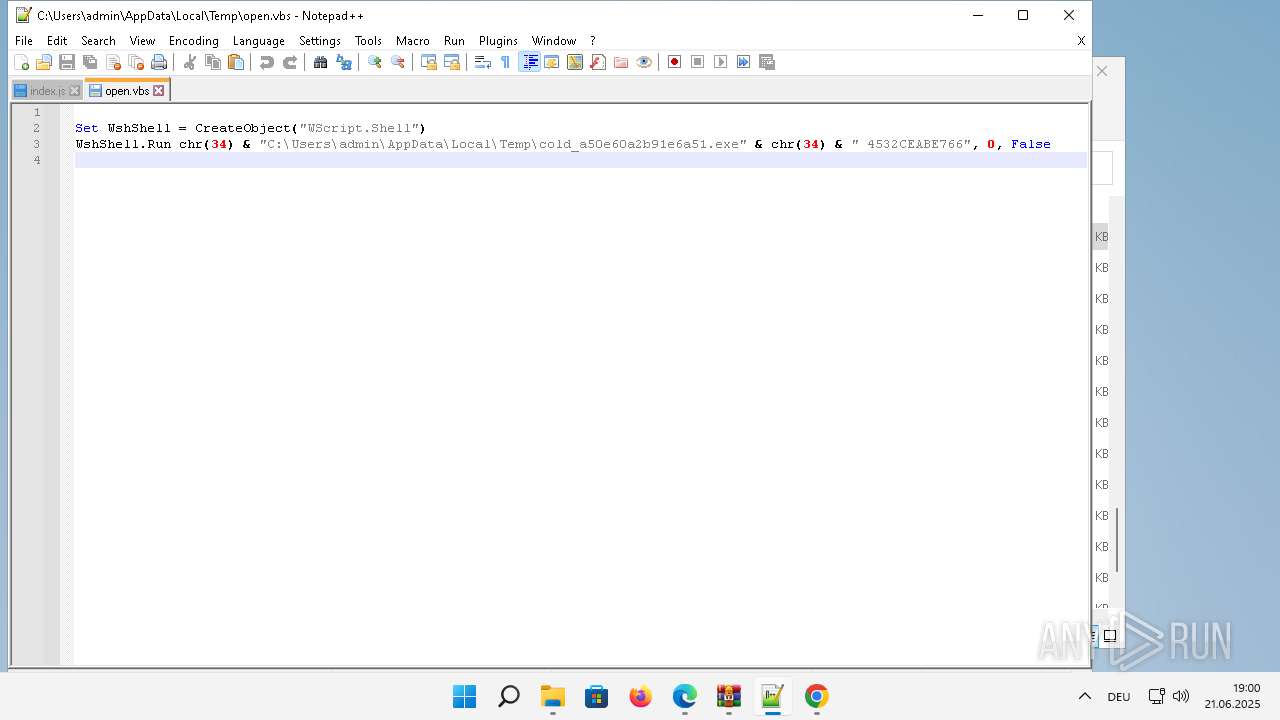Image resolution: width=1280 pixels, height=720 pixels.
Task: Open the Replace dialog icon
Action: point(343,62)
